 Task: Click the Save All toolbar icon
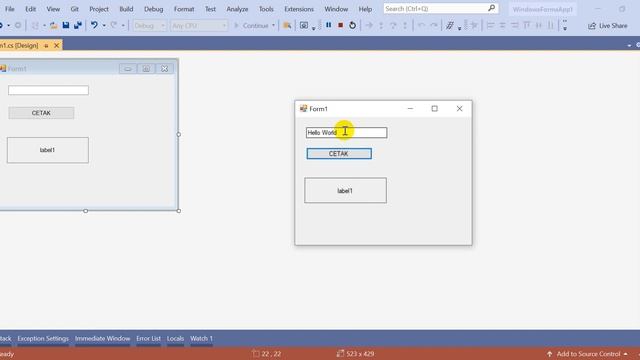tap(78, 25)
